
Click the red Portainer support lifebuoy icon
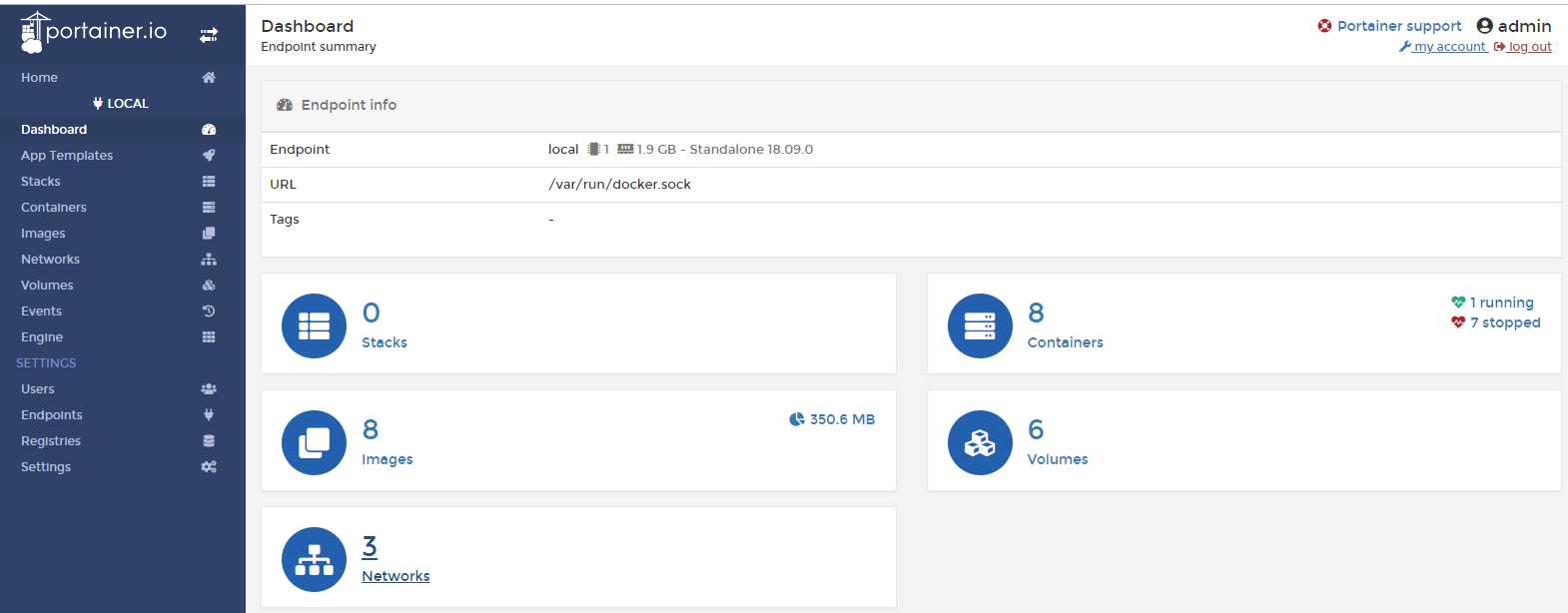point(1324,26)
